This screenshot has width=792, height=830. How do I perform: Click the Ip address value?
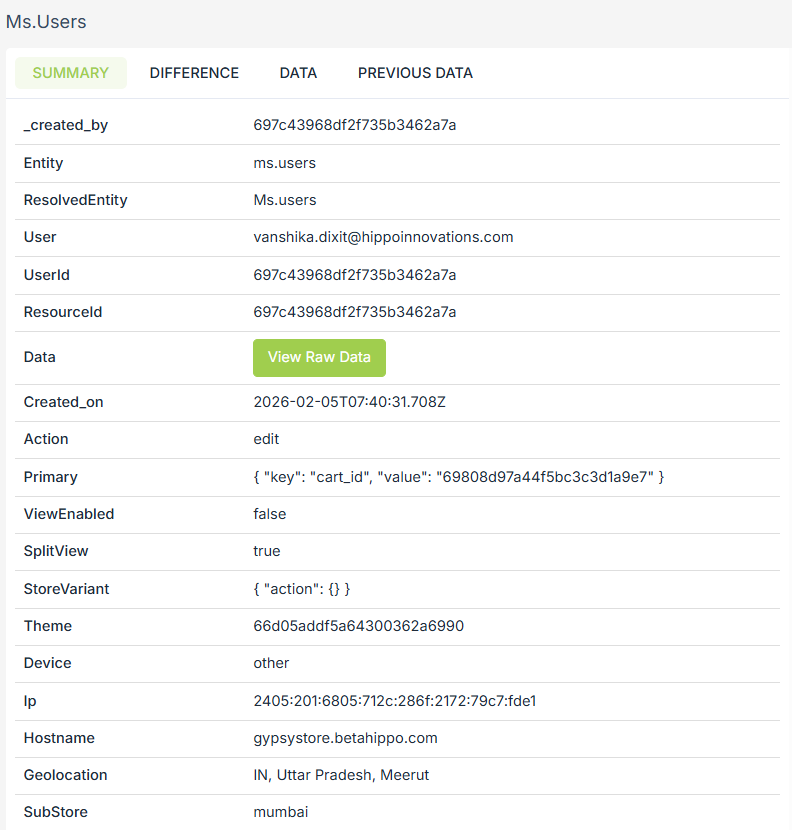(394, 701)
